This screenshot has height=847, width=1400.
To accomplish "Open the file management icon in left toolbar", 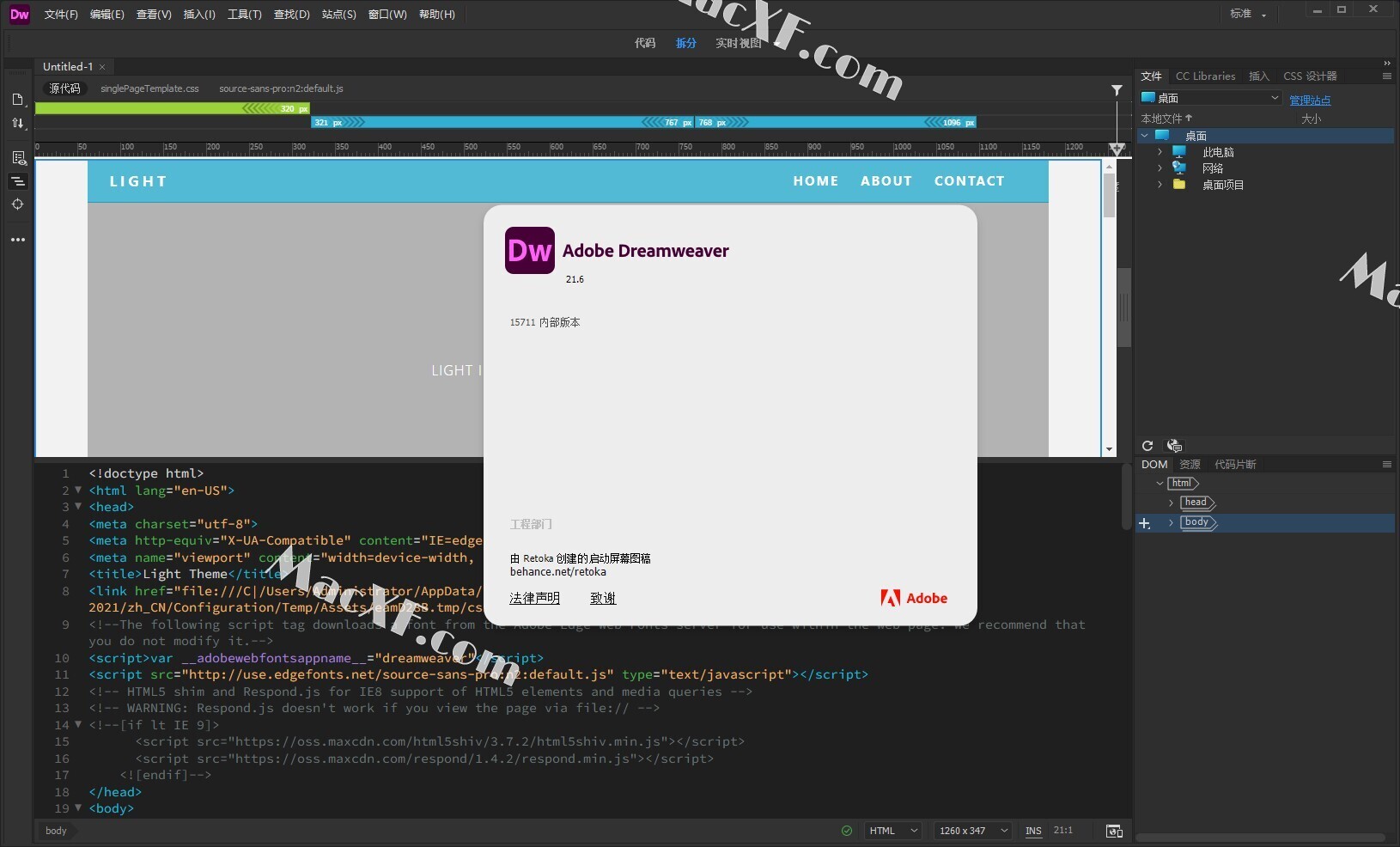I will pos(17,100).
